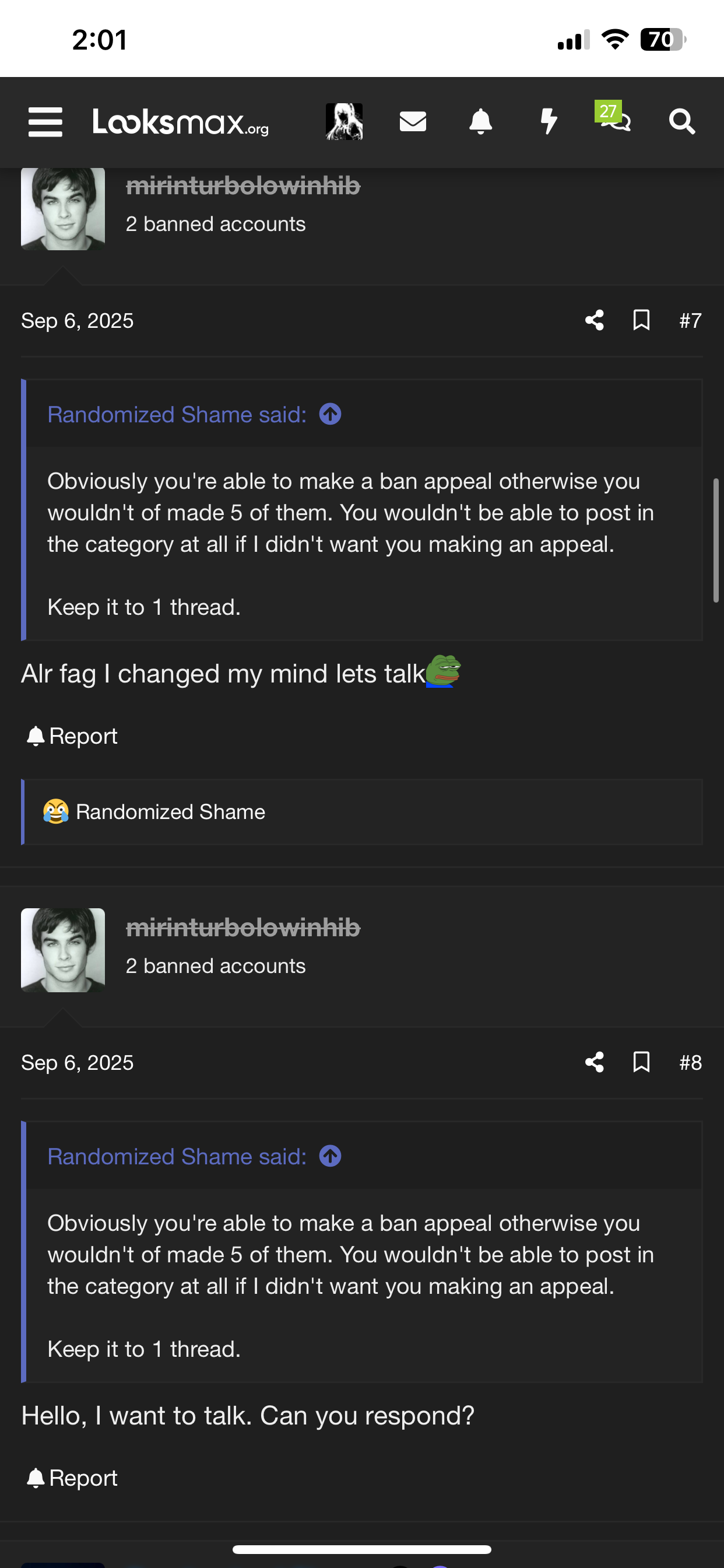Open the search magnifier icon
The image size is (724, 1568).
(x=682, y=122)
